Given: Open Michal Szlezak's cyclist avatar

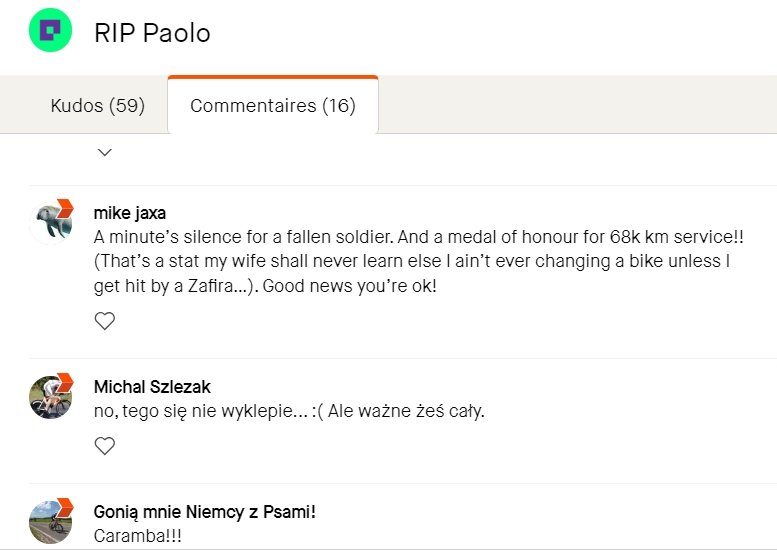Looking at the screenshot, I should point(49,397).
